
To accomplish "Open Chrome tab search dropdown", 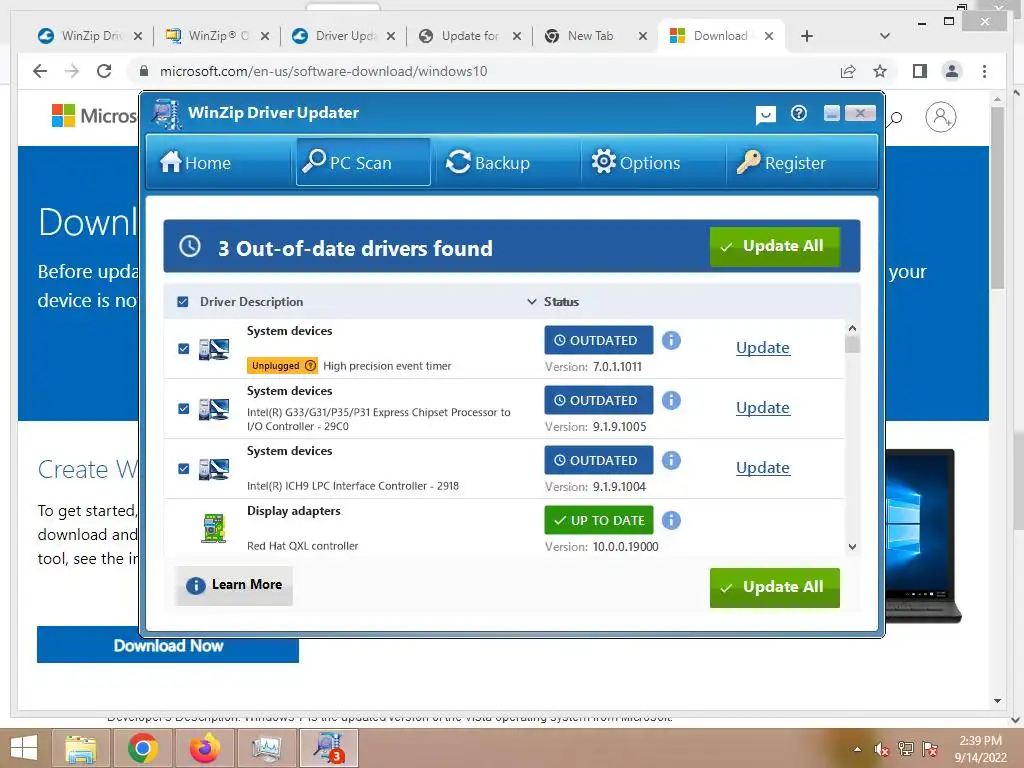I will coord(885,36).
